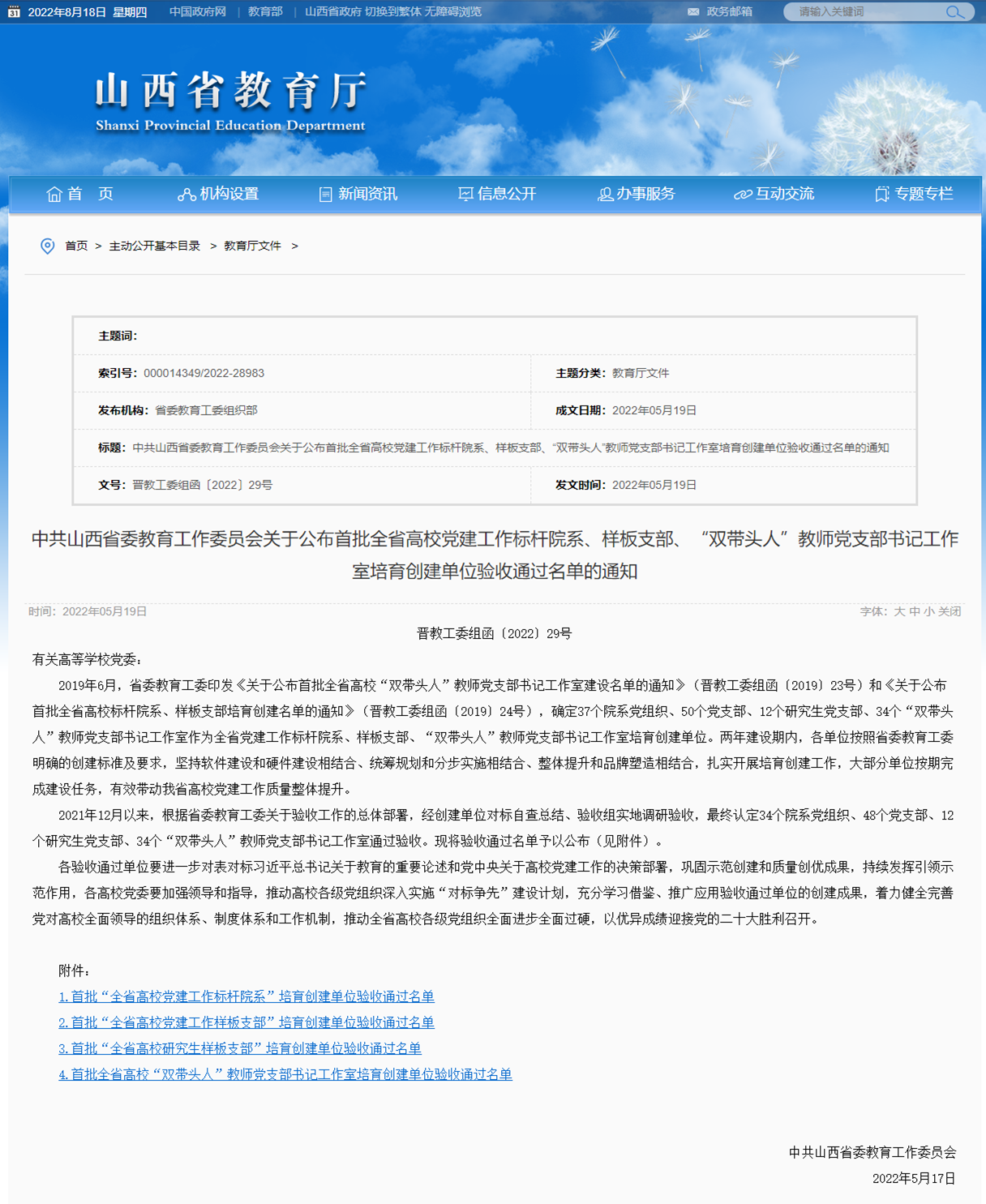Click the 专题专栏 bookmark icon
Viewport: 986px width, 1204px height.
(x=882, y=195)
